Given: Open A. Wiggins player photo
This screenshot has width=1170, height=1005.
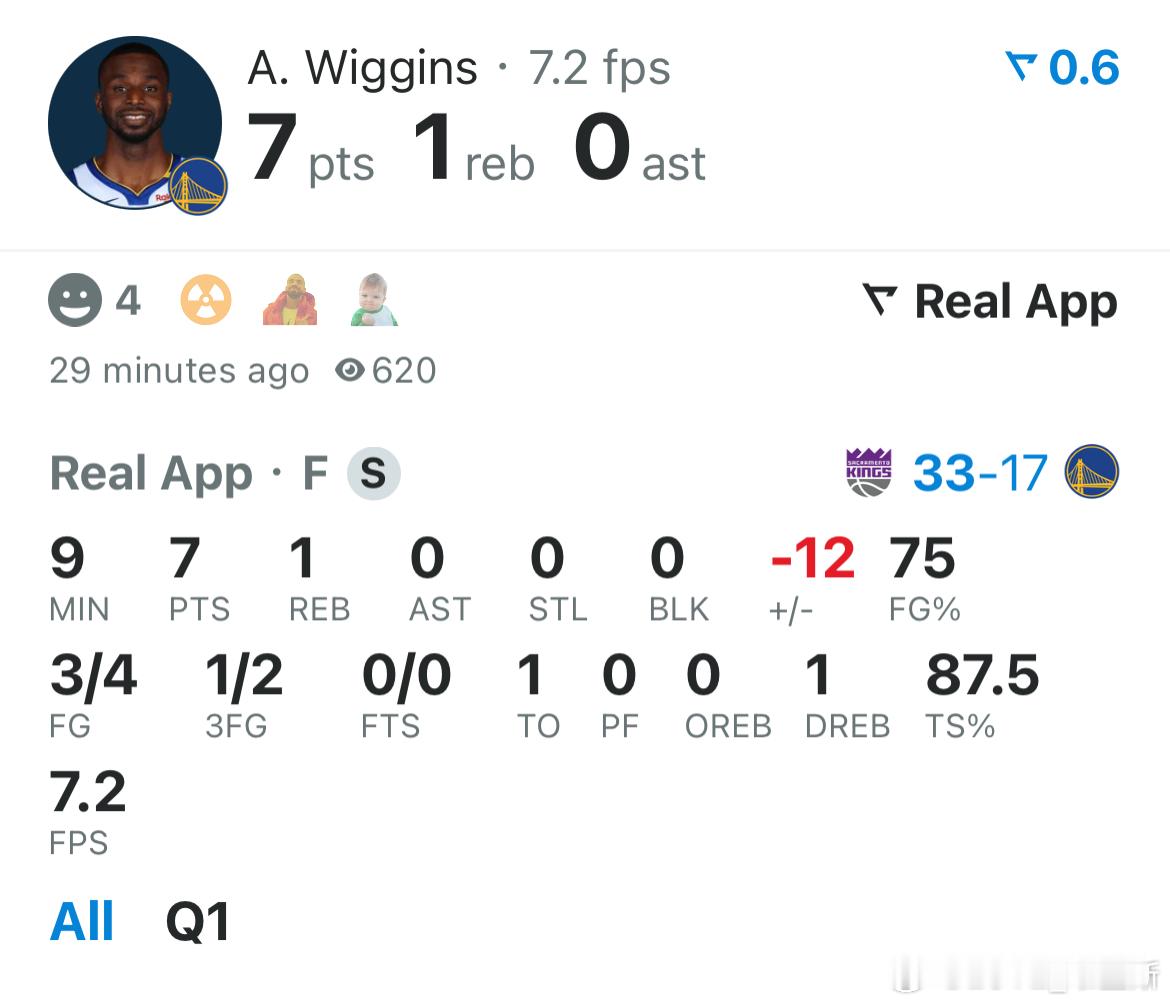Looking at the screenshot, I should [134, 122].
